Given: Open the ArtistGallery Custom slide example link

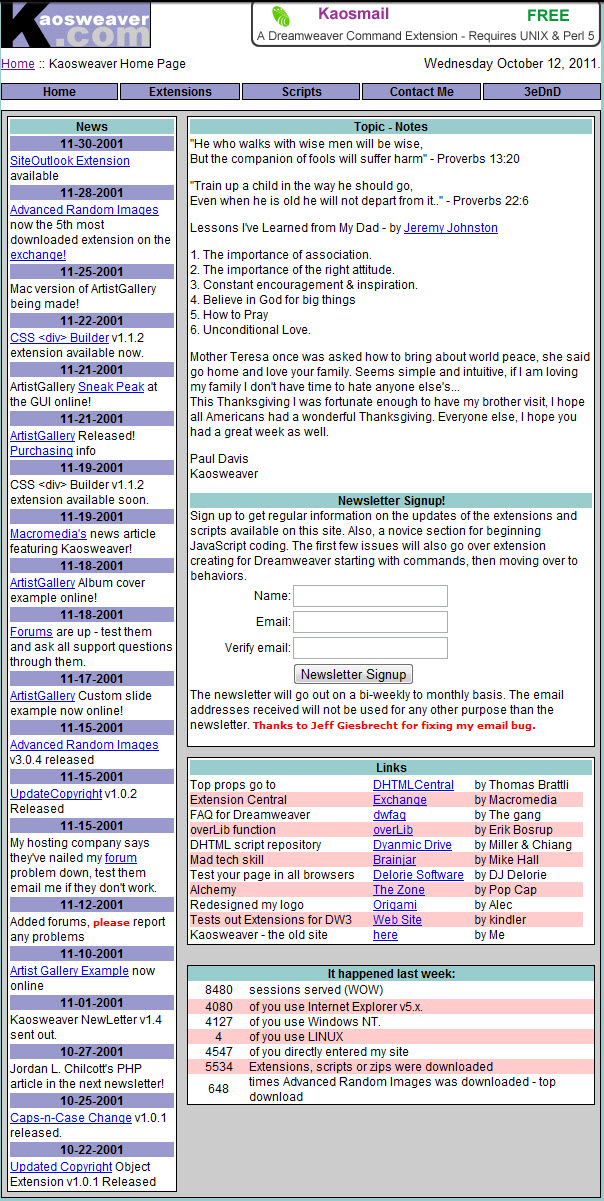Looking at the screenshot, I should click(42, 696).
